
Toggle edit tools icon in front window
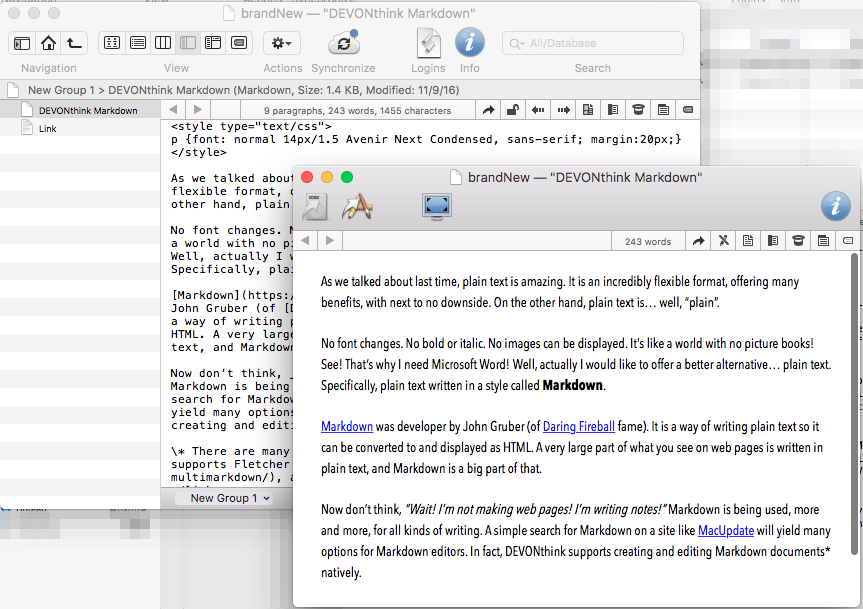point(724,241)
